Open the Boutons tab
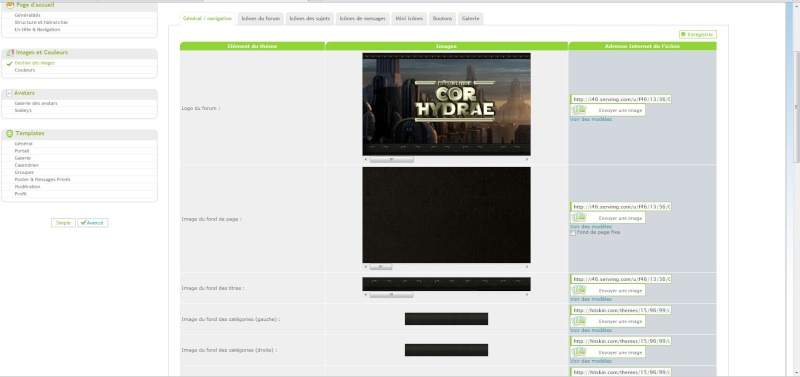This screenshot has height=377, width=800. coord(442,19)
